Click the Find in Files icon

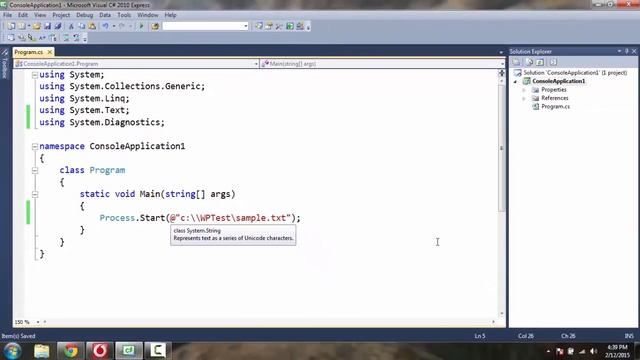click(155, 26)
